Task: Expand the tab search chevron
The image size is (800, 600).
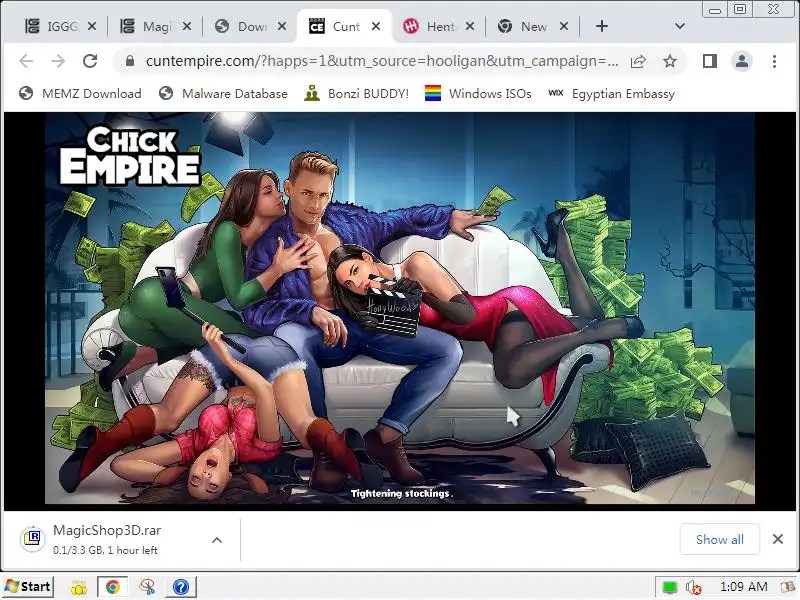Action: click(x=680, y=26)
